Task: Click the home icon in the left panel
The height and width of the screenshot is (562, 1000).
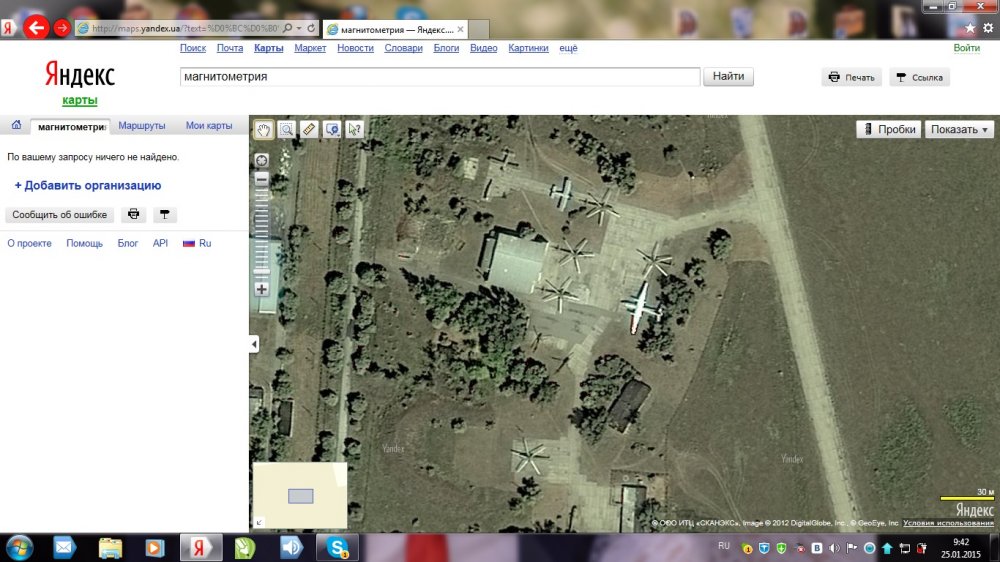Action: 16,126
